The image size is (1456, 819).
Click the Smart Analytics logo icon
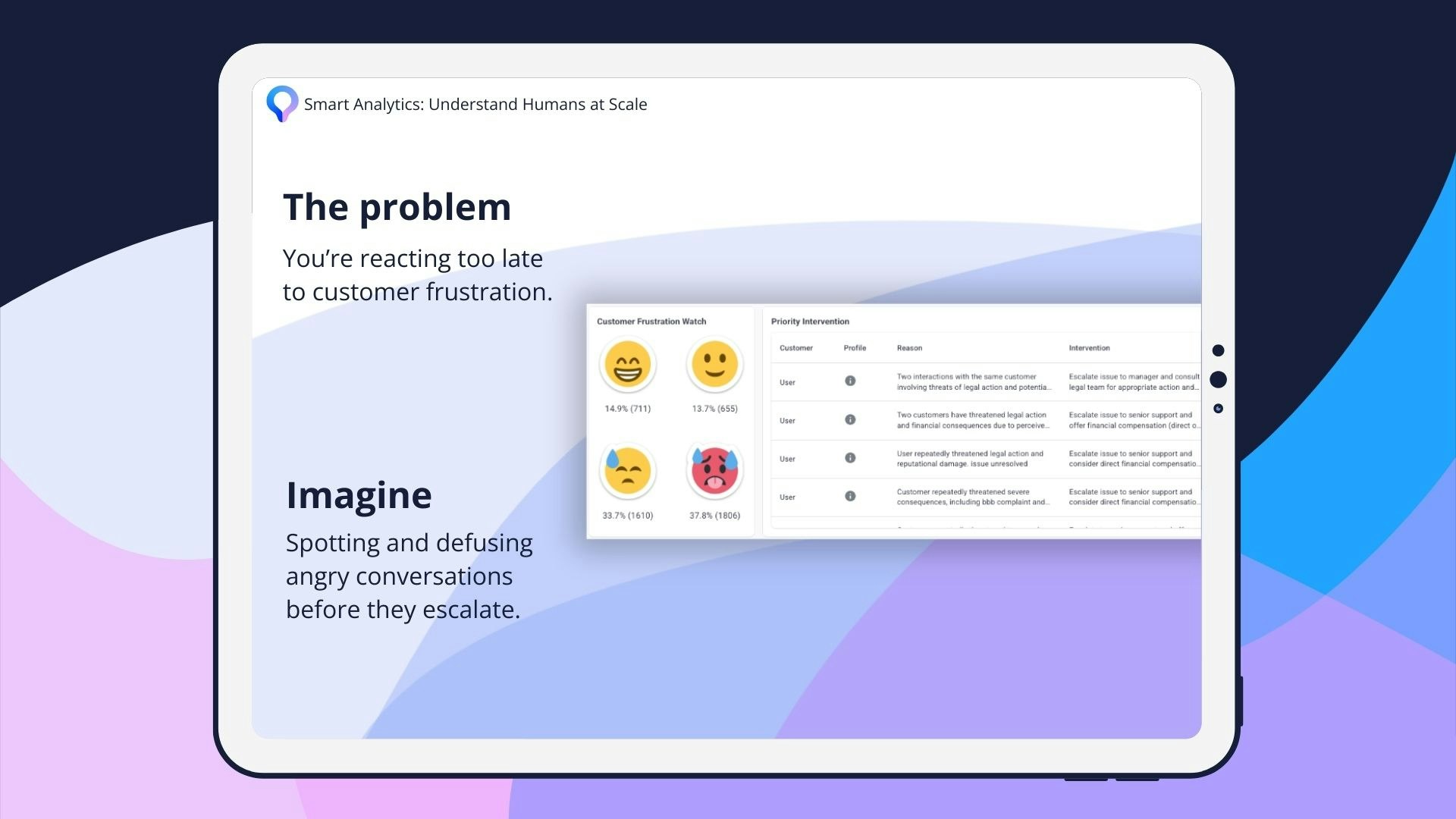click(282, 104)
